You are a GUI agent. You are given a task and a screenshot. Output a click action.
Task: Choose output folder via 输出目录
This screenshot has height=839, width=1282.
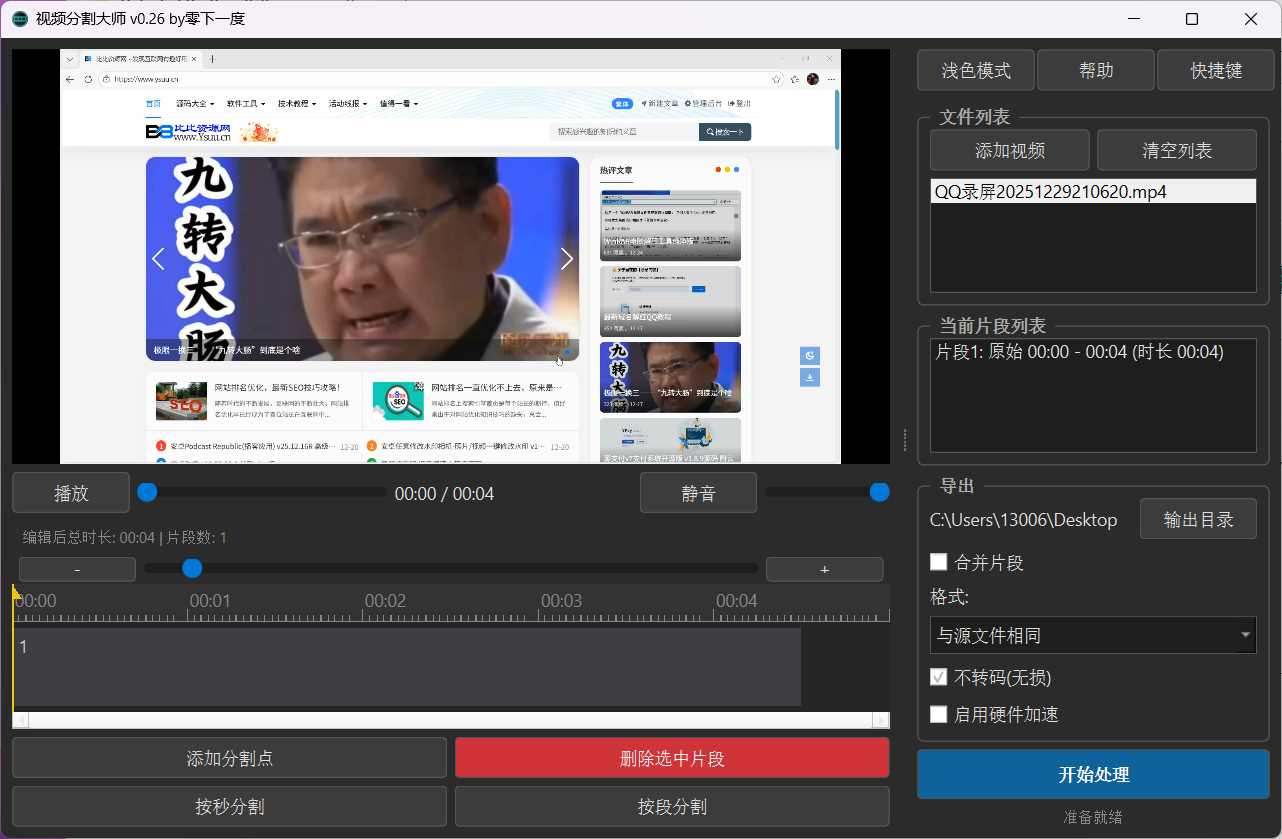click(x=1197, y=520)
